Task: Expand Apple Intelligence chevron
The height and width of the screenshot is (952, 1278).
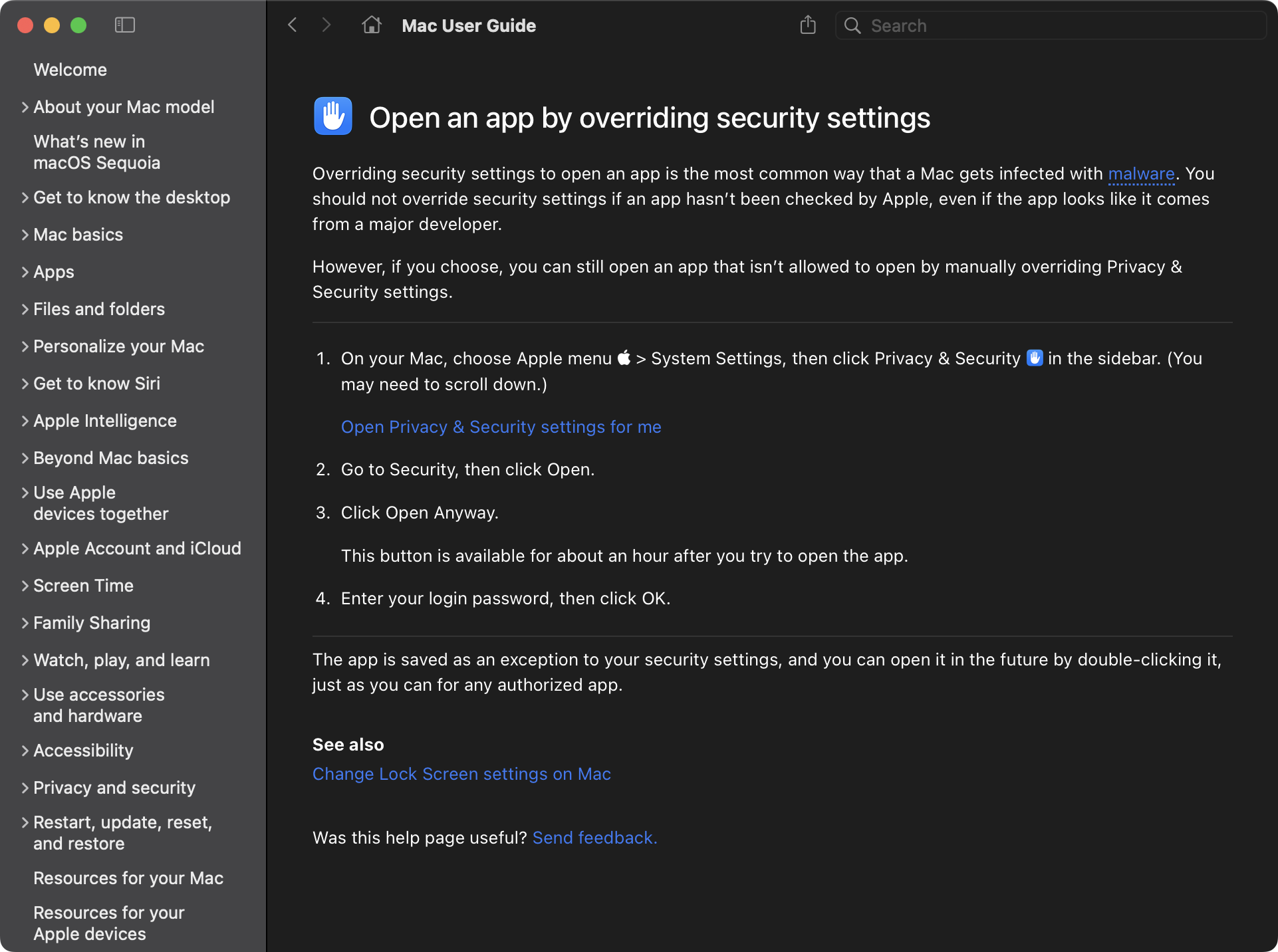Action: 25,421
